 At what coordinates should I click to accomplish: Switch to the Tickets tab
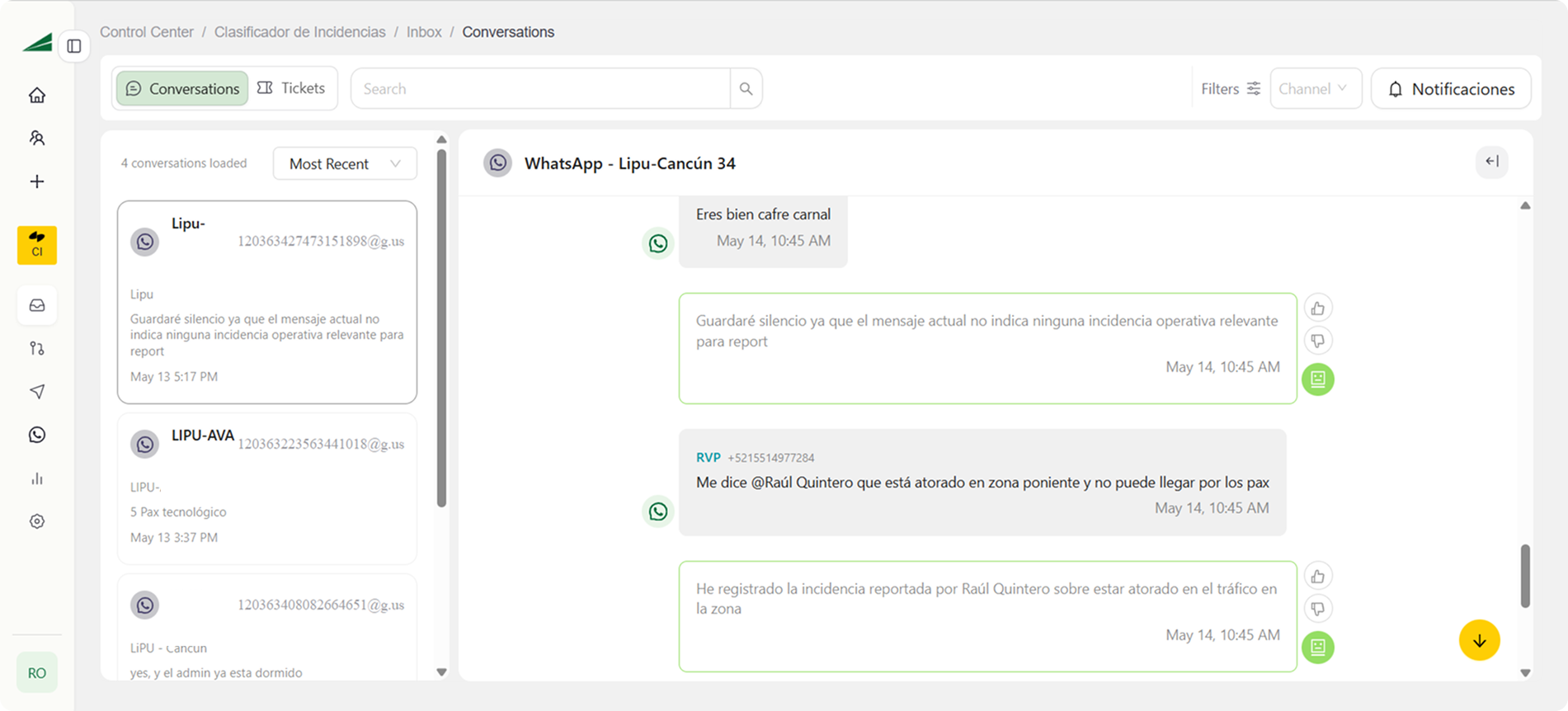pos(291,88)
